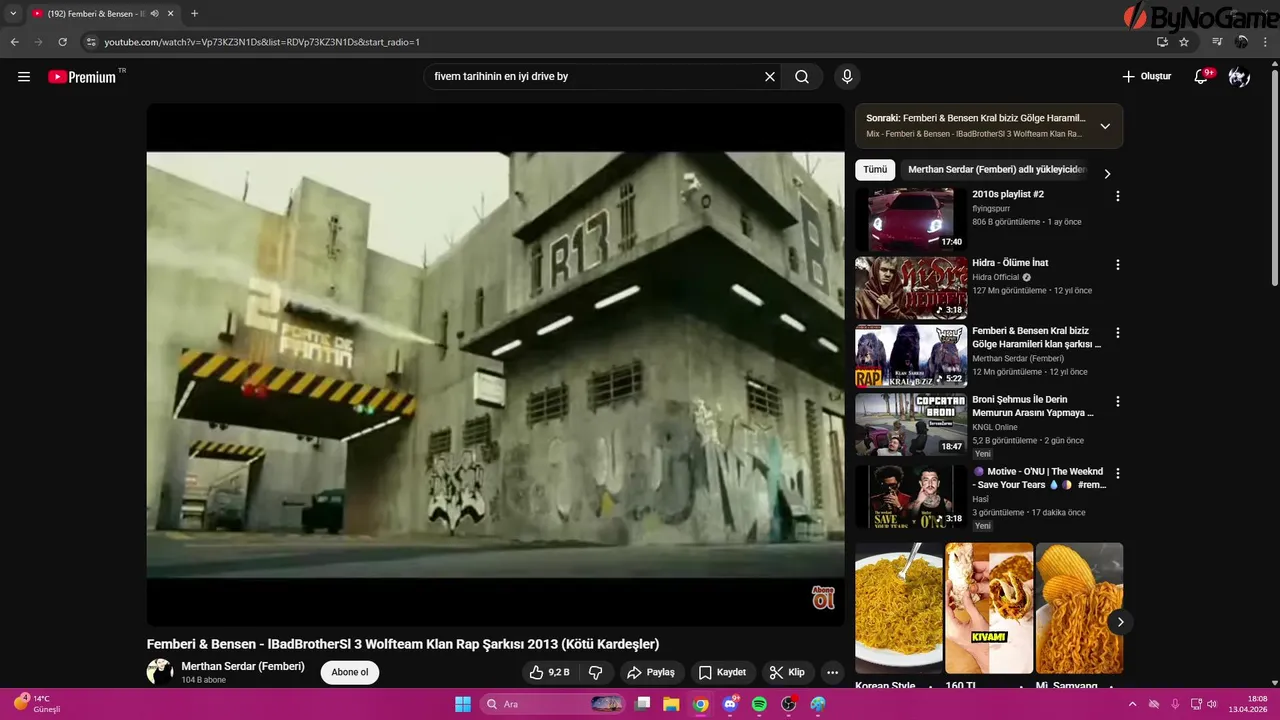Click the video player to pause
The image size is (1280, 720).
(496, 365)
